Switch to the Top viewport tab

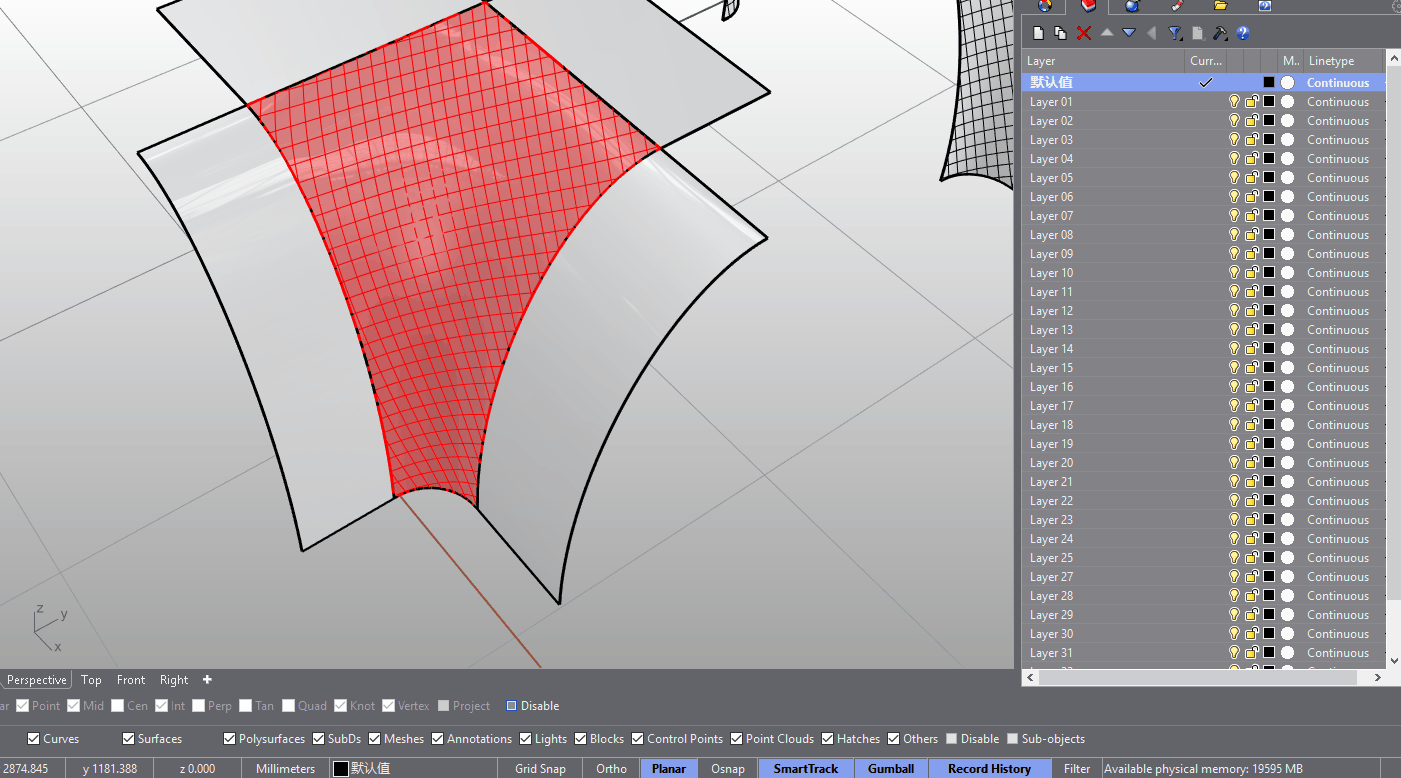coord(91,680)
